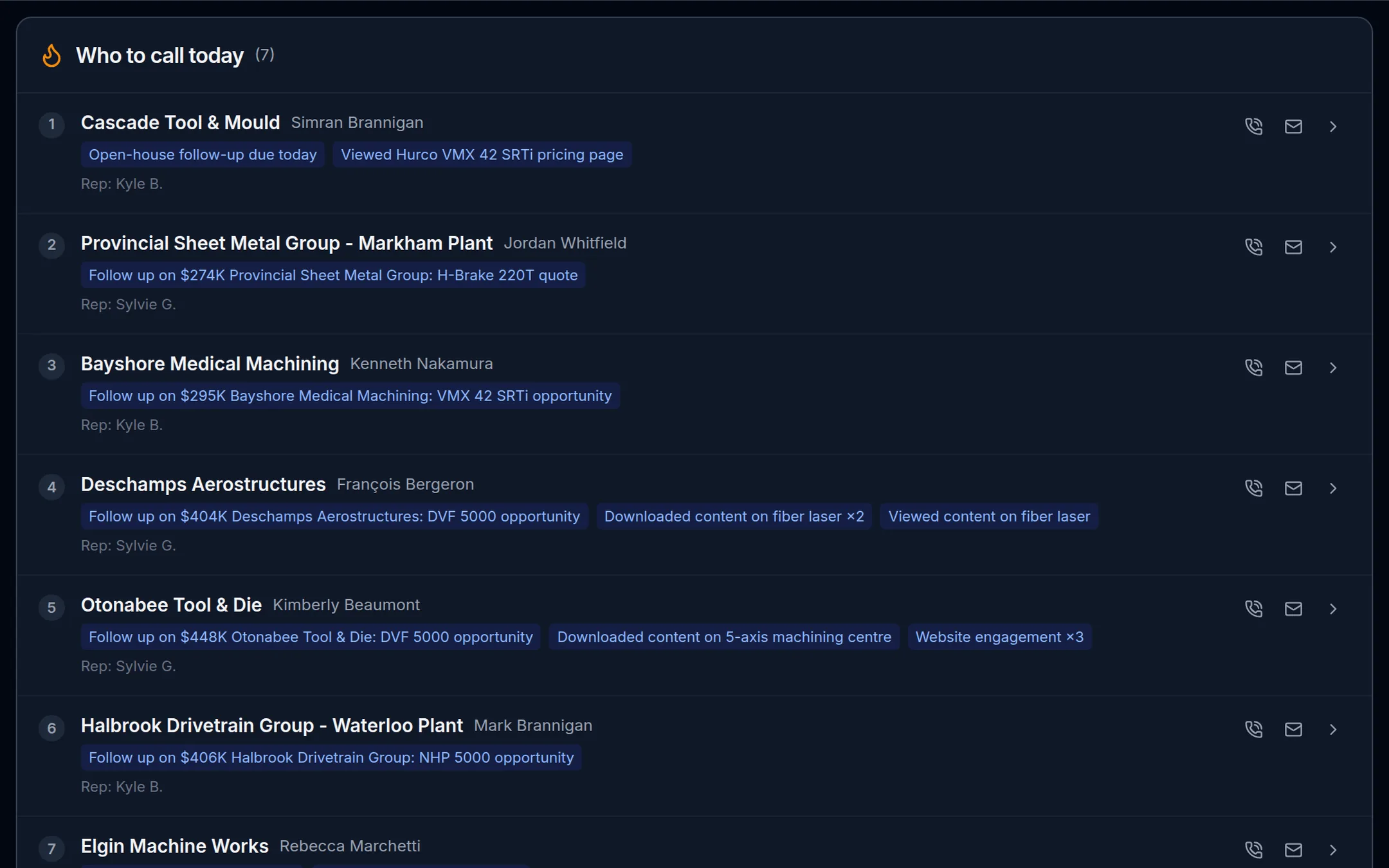Image resolution: width=1389 pixels, height=868 pixels.
Task: Click the flame icon beside Who to call today
Action: [x=51, y=55]
